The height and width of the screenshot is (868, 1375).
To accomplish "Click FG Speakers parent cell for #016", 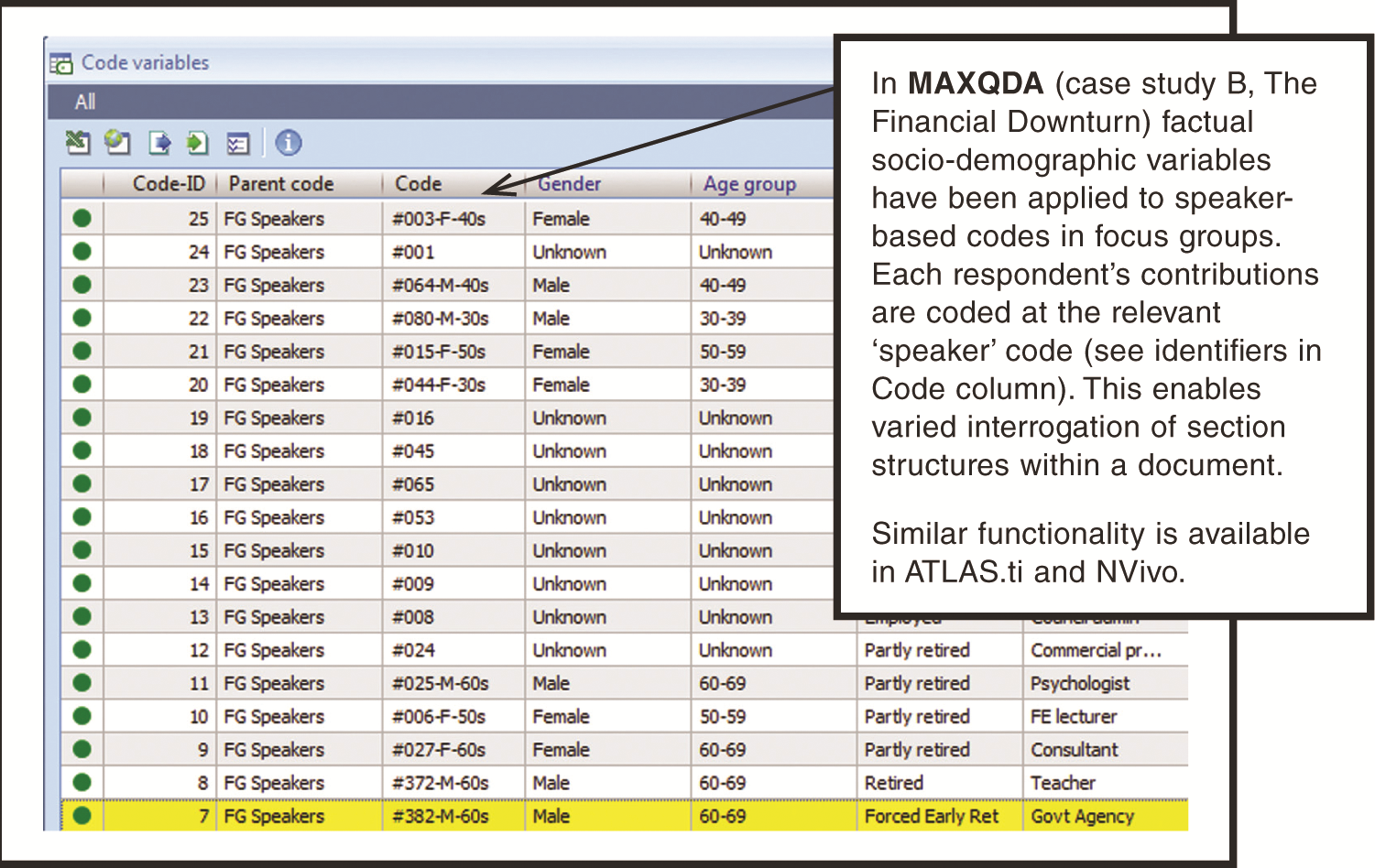I will [300, 418].
